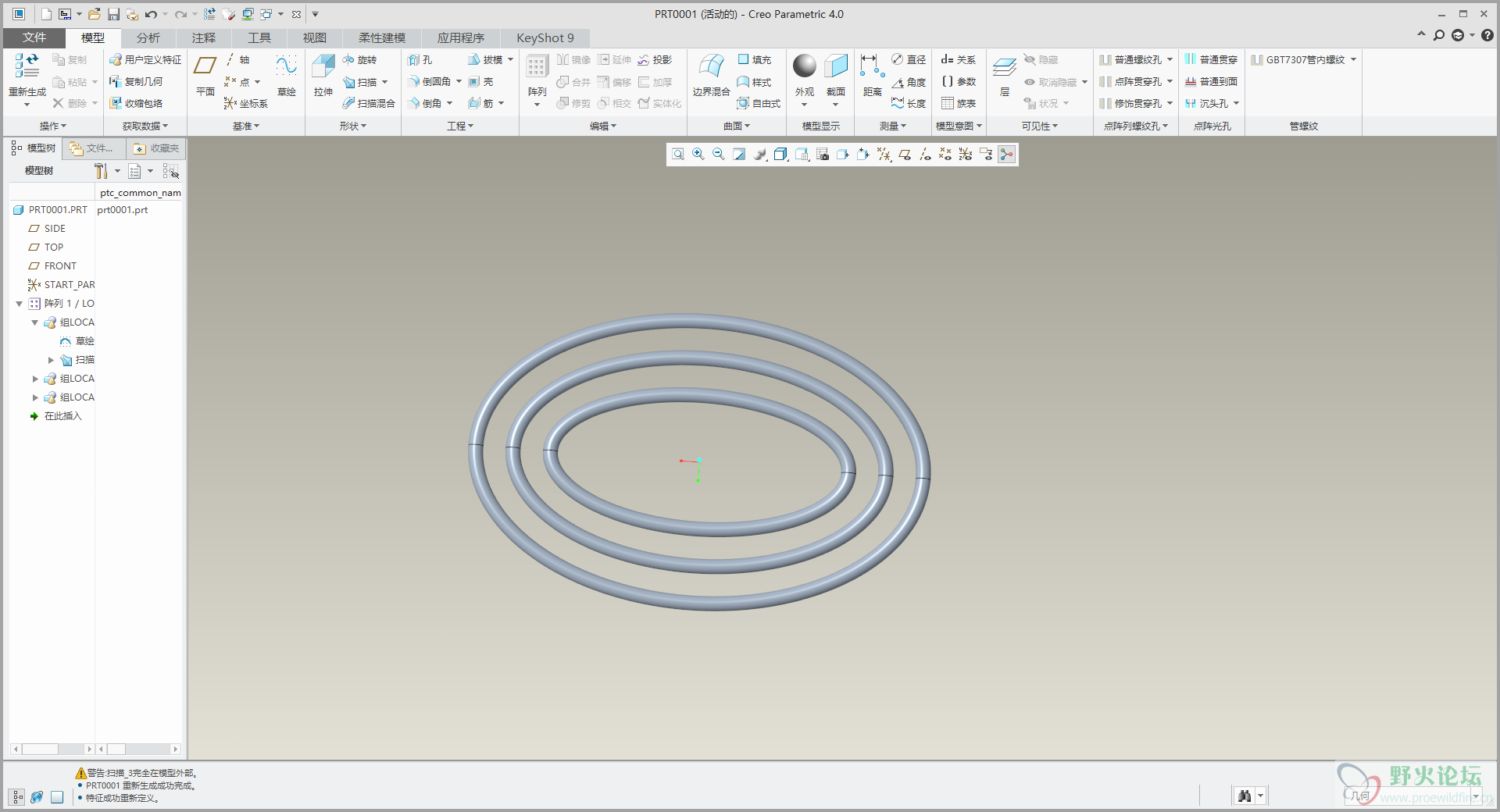Viewport: 1500px width, 812px height.
Task: Open the 普通螺纹孔 dropdown arrow
Action: click(x=1170, y=59)
